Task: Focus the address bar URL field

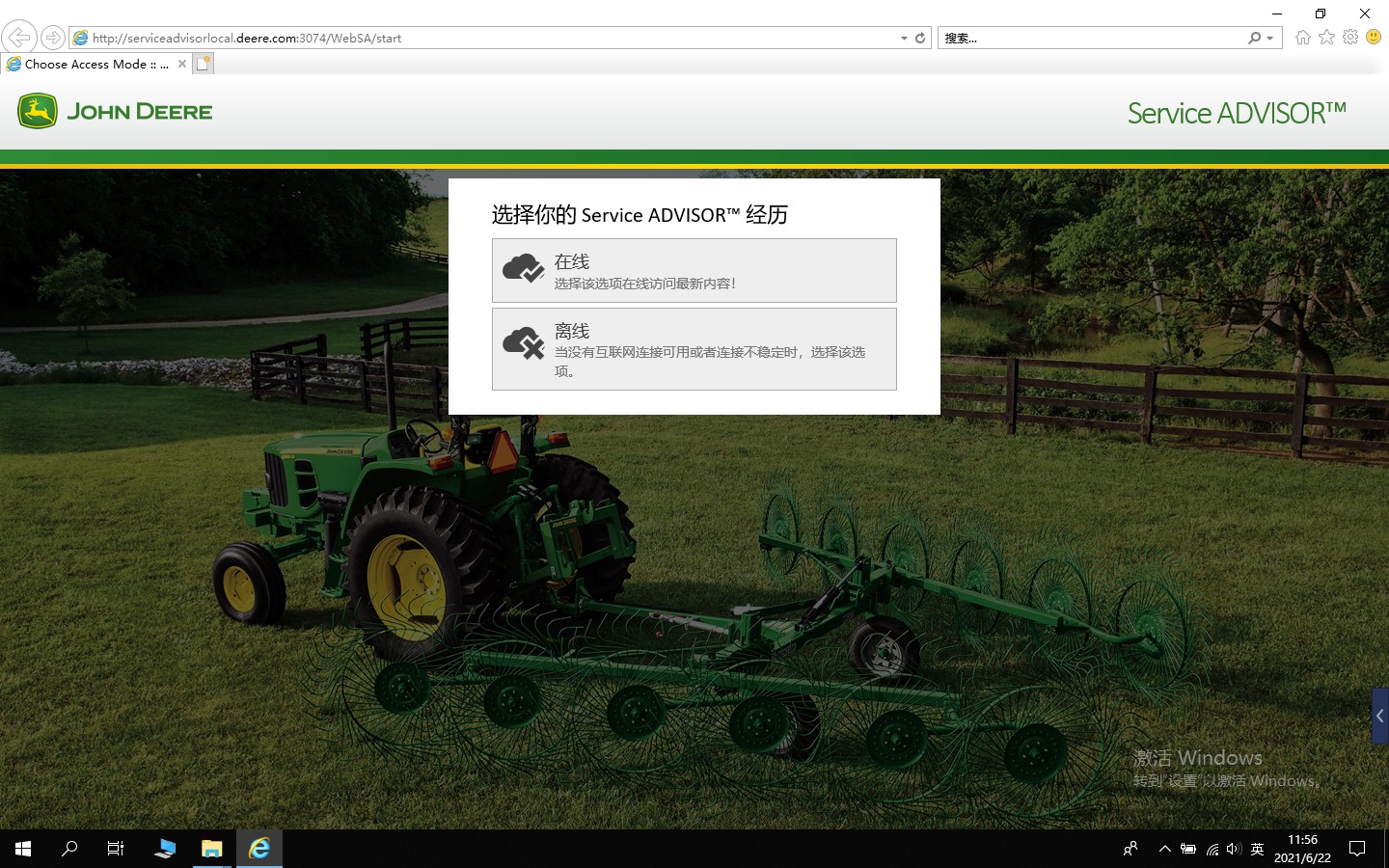Action: [x=492, y=38]
